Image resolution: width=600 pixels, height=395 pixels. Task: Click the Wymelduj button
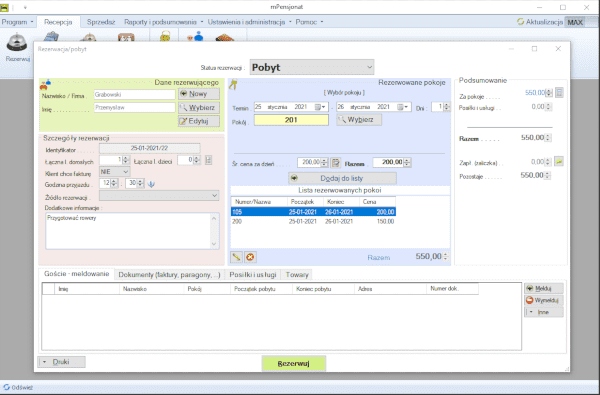(x=543, y=300)
